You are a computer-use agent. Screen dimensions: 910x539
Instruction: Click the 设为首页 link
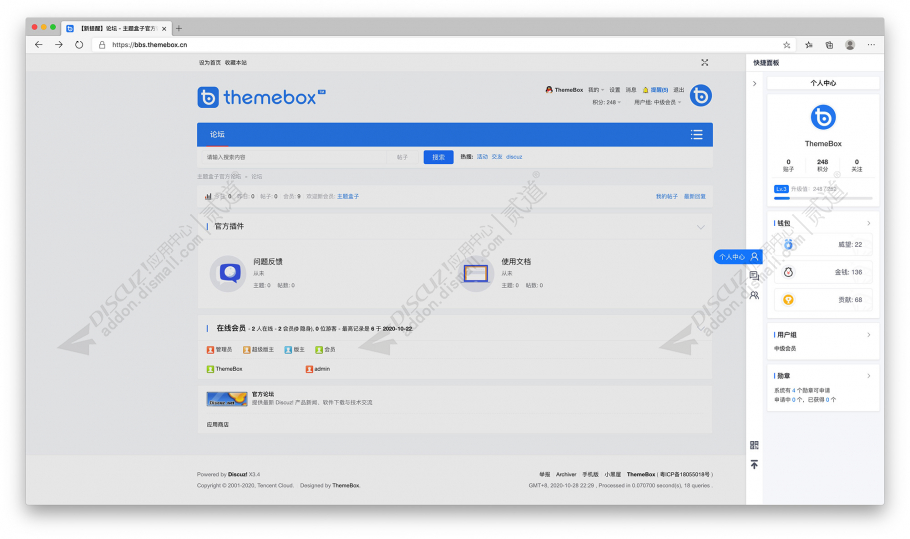point(210,63)
